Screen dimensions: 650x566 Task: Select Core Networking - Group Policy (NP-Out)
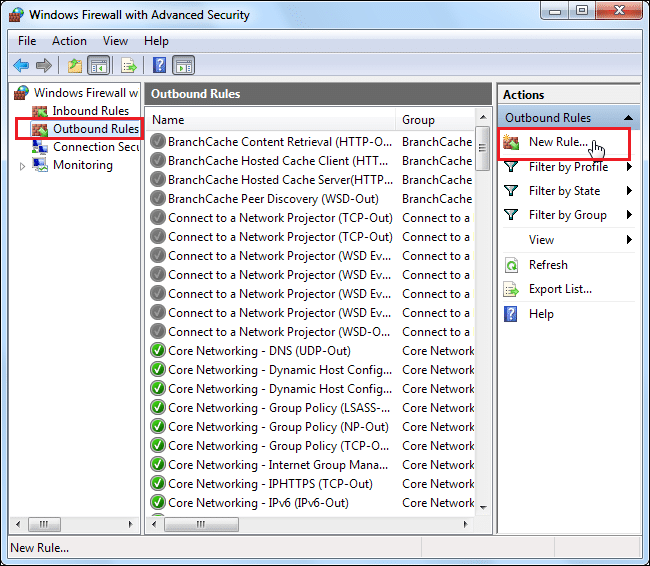point(312,427)
